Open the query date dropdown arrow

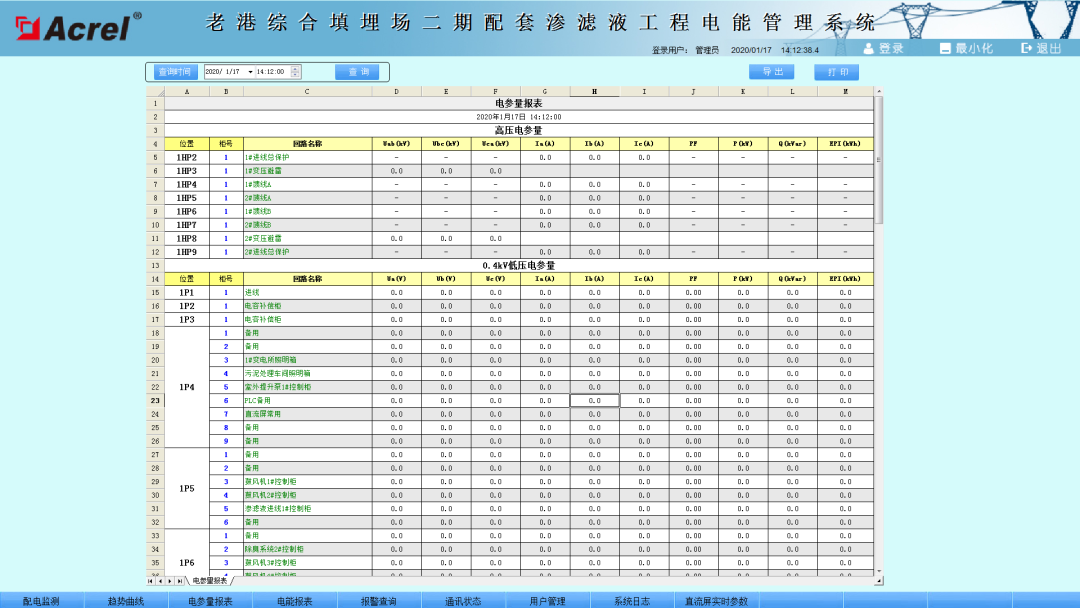pyautogui.click(x=250, y=72)
